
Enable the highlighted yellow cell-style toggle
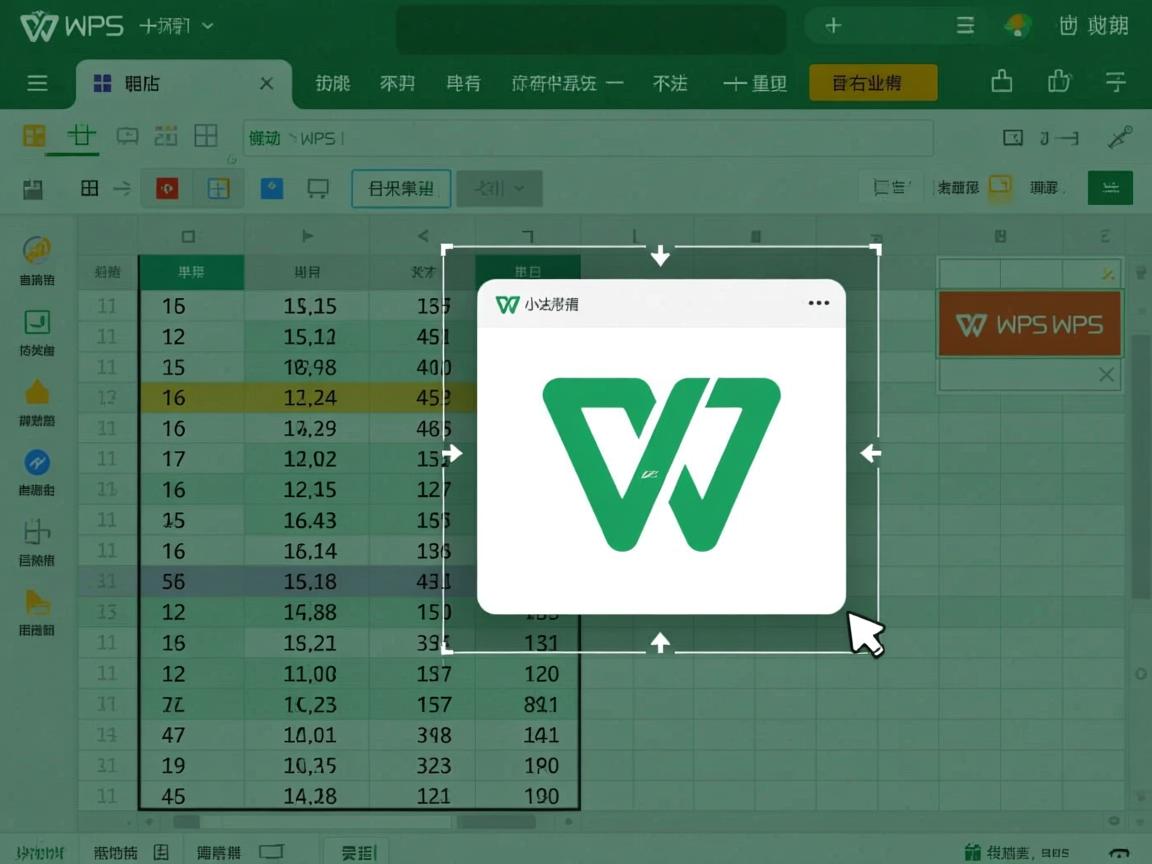(x=1000, y=186)
